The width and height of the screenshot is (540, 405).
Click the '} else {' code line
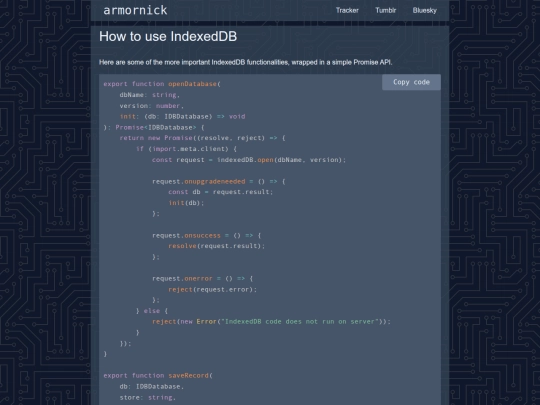pos(152,311)
